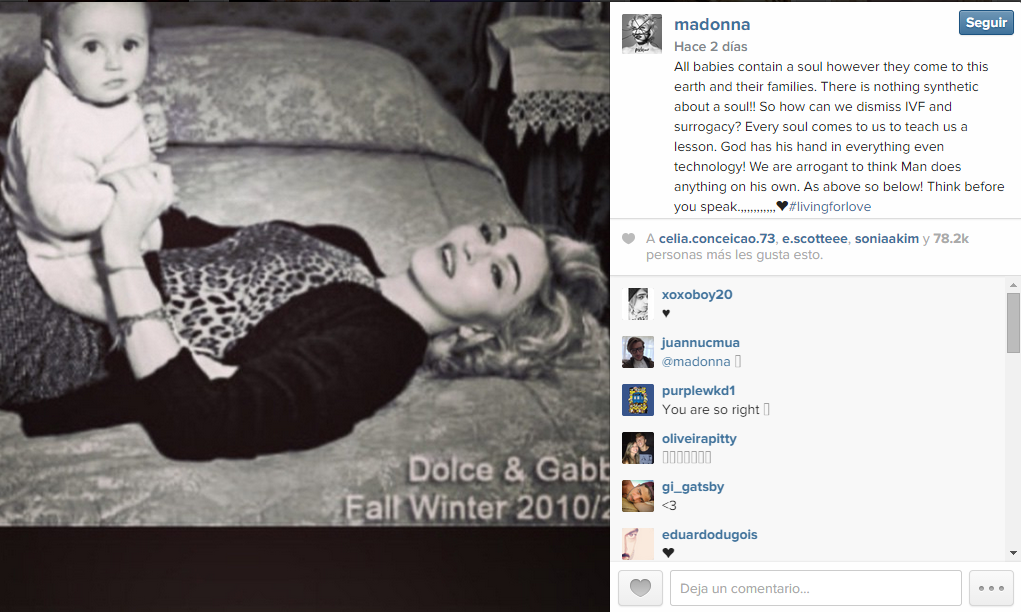This screenshot has width=1021, height=612.
Task: Click madonna's profile avatar picture
Action: tap(641, 34)
